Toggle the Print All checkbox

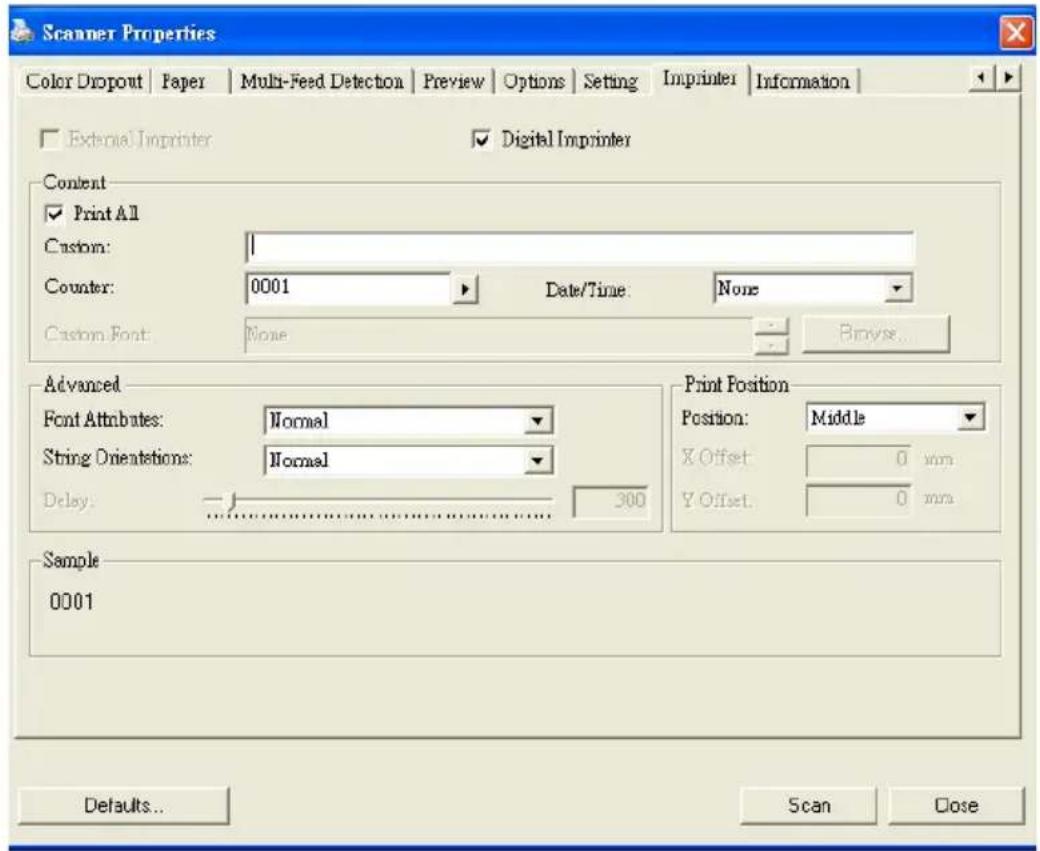(53, 214)
